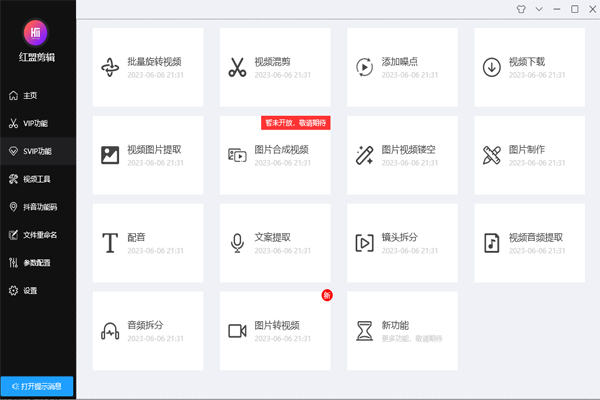This screenshot has height=400, width=600.
Task: Open 视频工具 in the sidebar
Action: tap(36, 179)
